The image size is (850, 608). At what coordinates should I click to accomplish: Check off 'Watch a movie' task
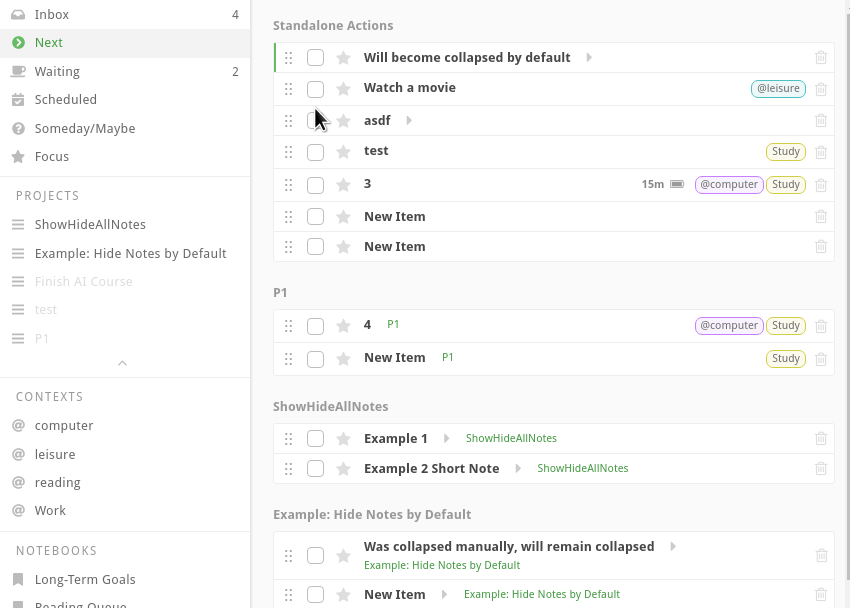315,89
